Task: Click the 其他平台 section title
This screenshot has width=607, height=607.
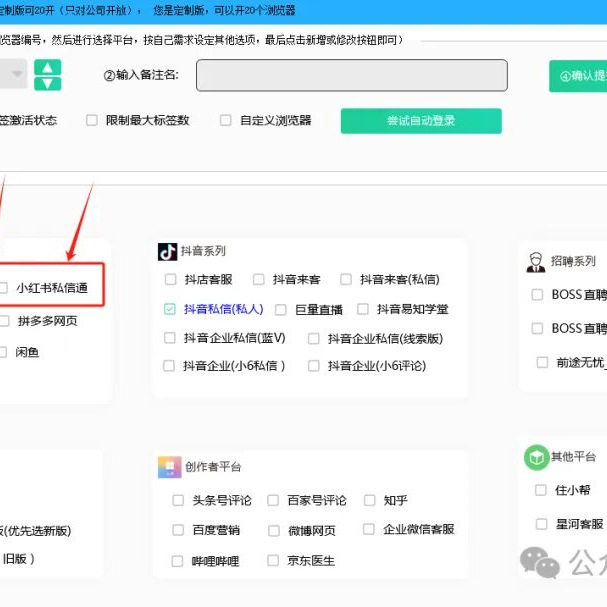Action: click(573, 457)
